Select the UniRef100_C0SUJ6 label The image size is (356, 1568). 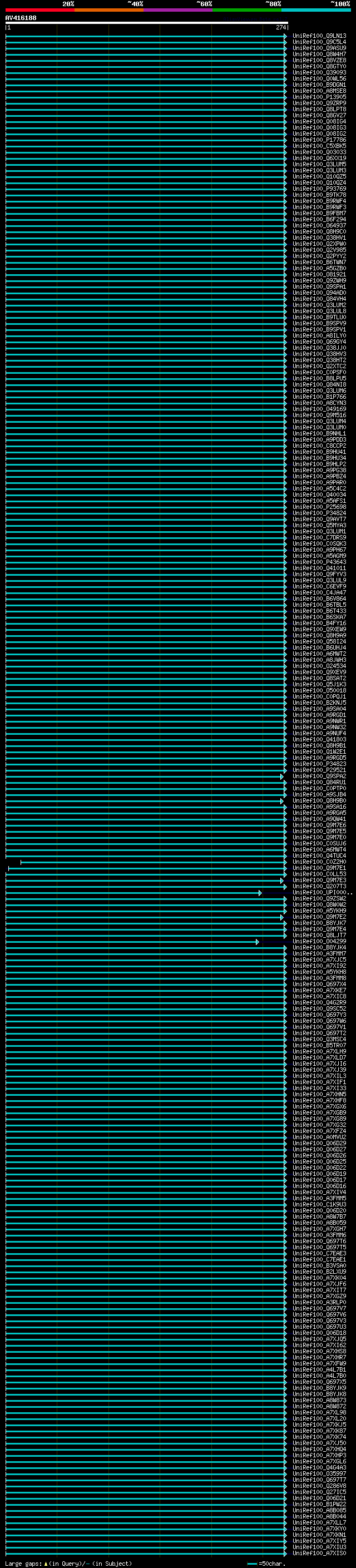click(319, 843)
